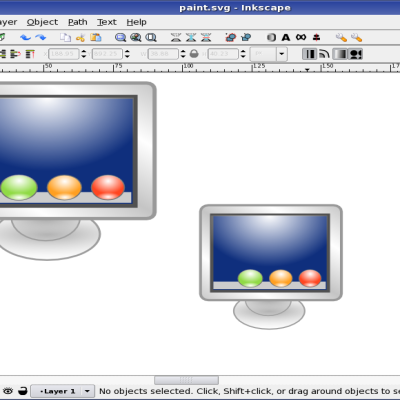The image size is (400, 400).
Task: Click the Create clone icon
Action: (191, 37)
